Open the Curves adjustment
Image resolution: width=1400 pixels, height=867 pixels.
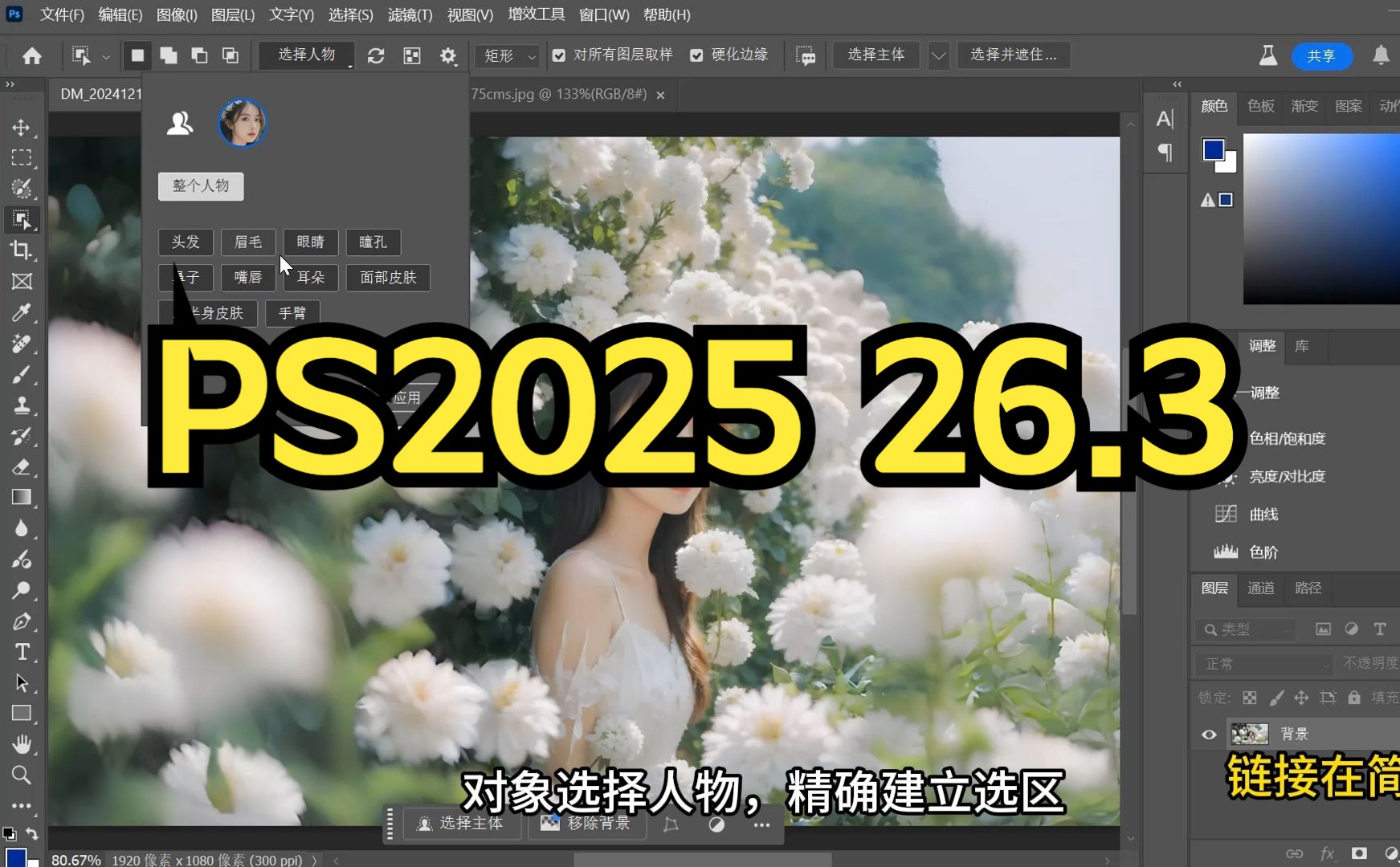[1263, 514]
